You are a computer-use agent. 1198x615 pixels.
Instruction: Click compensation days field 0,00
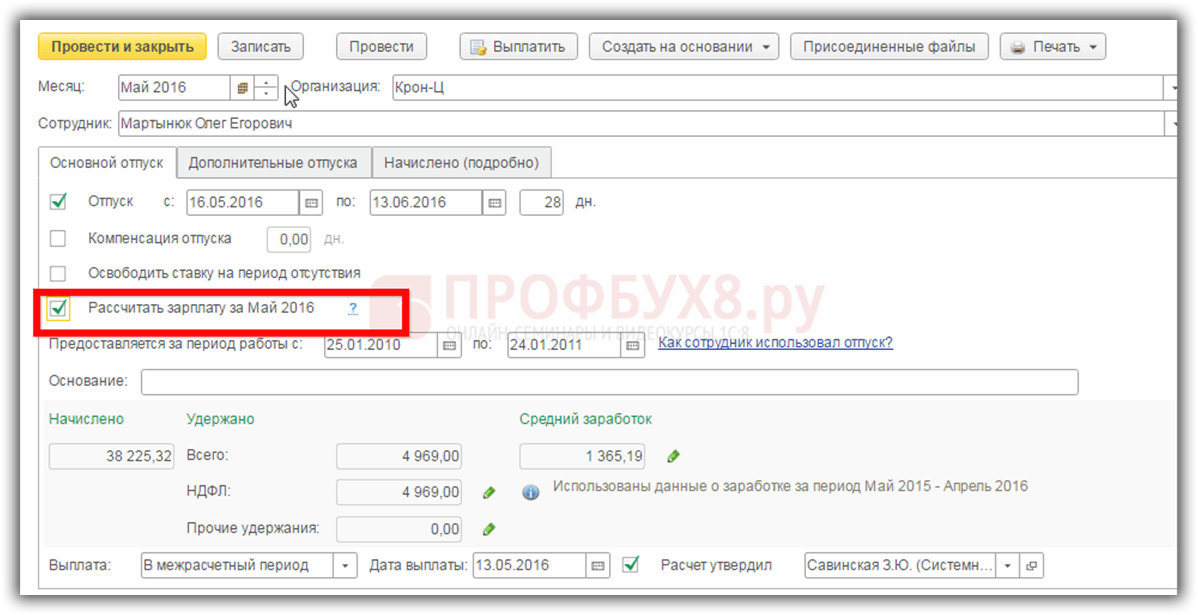[x=289, y=239]
